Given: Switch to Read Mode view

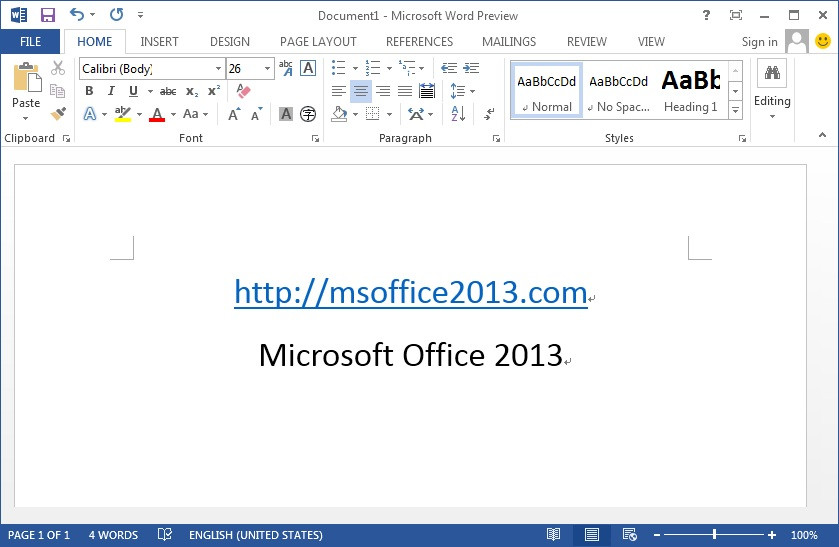Looking at the screenshot, I should 553,534.
